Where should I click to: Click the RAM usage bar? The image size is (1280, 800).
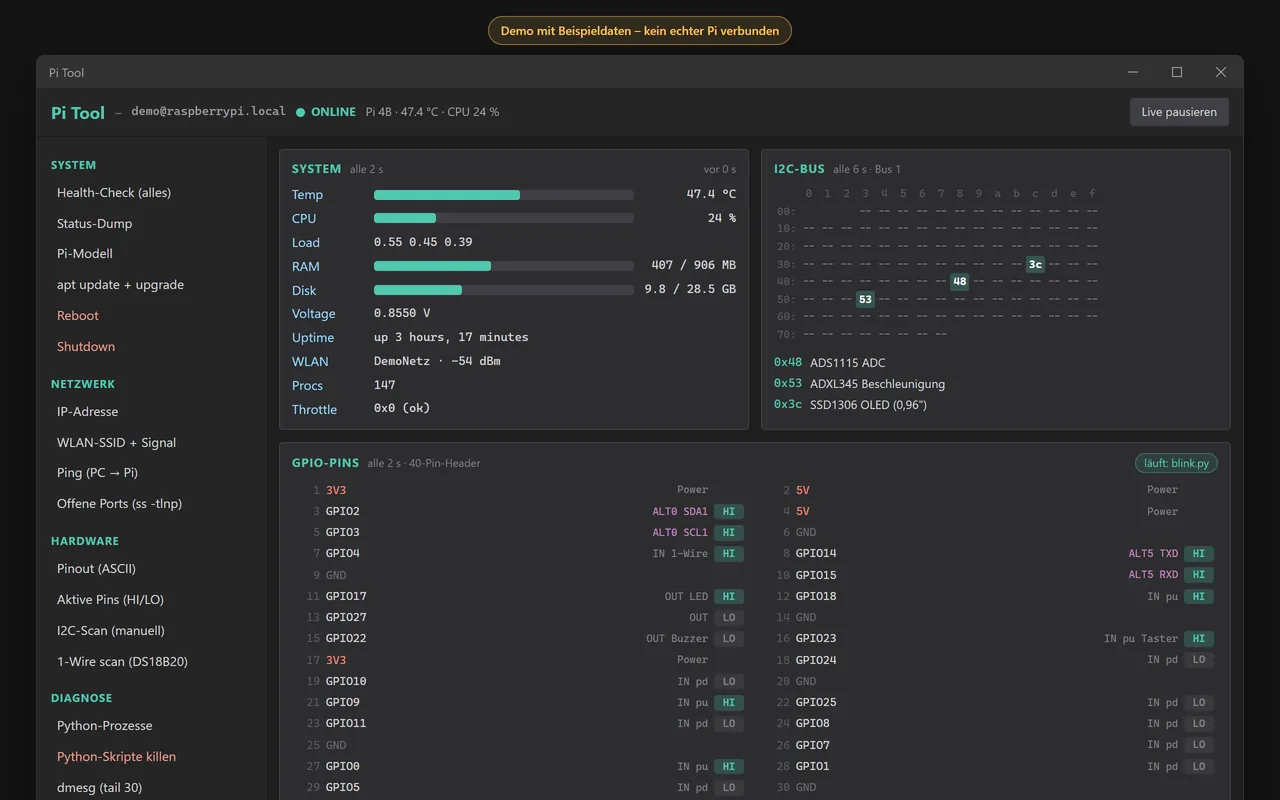pyautogui.click(x=504, y=266)
